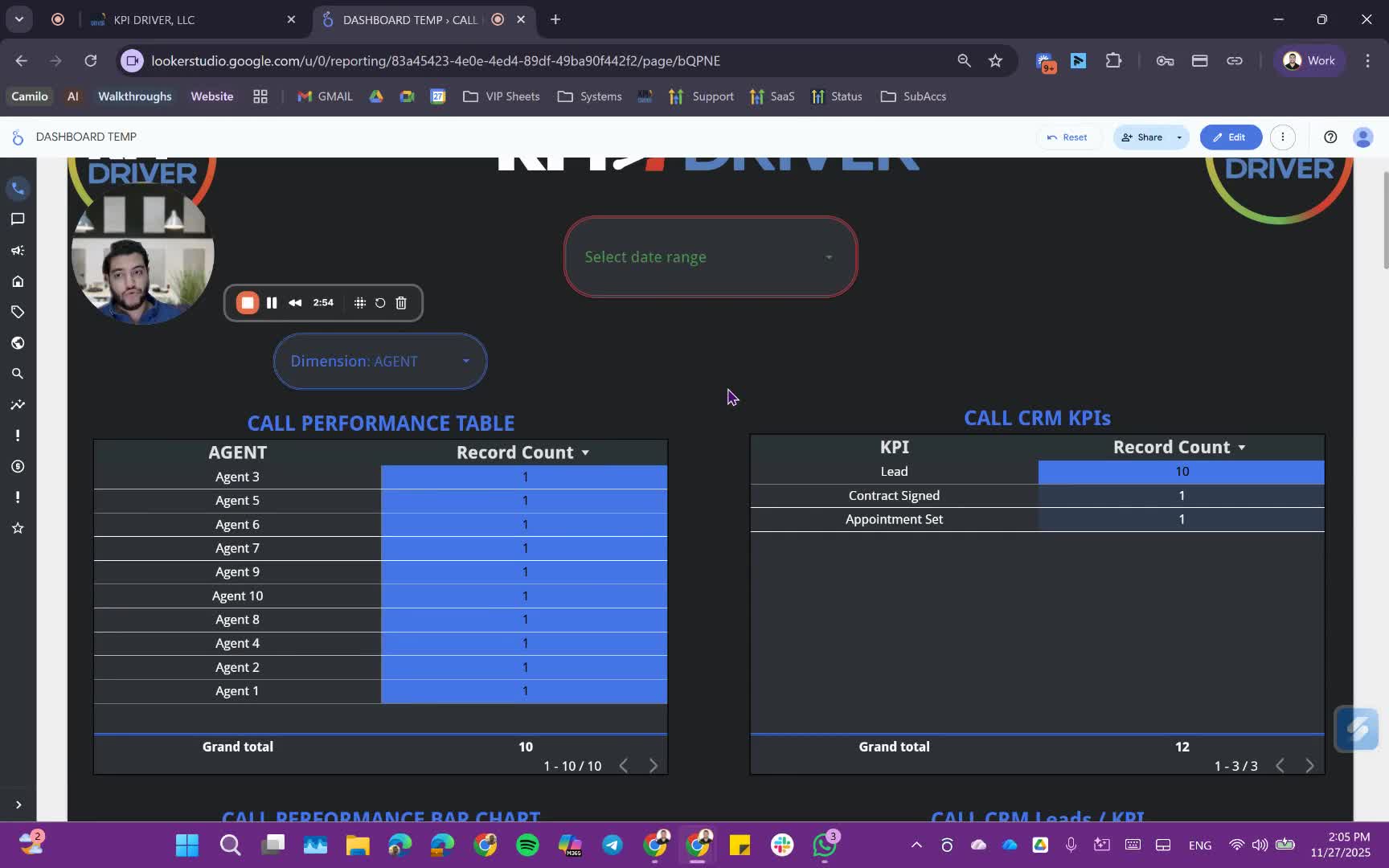
Task: Open the phone page icon in sidebar
Action: tap(18, 188)
